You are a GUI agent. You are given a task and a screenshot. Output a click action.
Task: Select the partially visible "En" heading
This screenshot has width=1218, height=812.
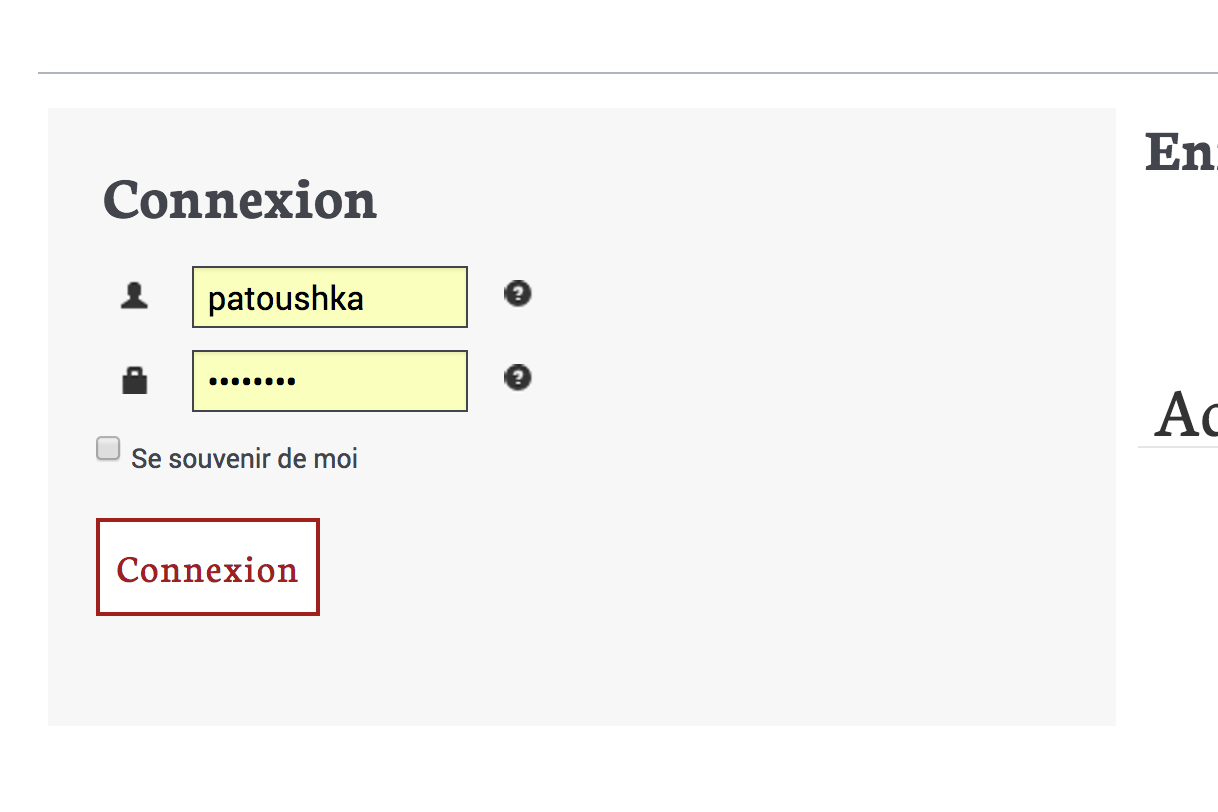coord(1180,153)
